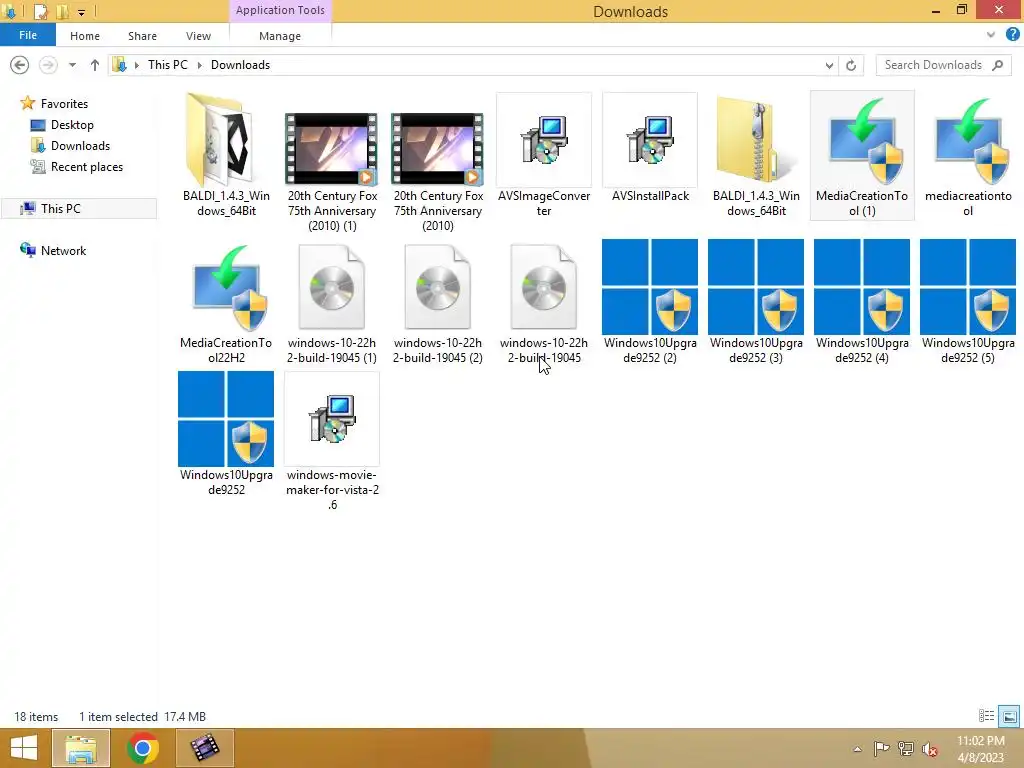The width and height of the screenshot is (1024, 768).
Task: Open Customize Quick Access Toolbar dropdown
Action: pyautogui.click(x=82, y=12)
